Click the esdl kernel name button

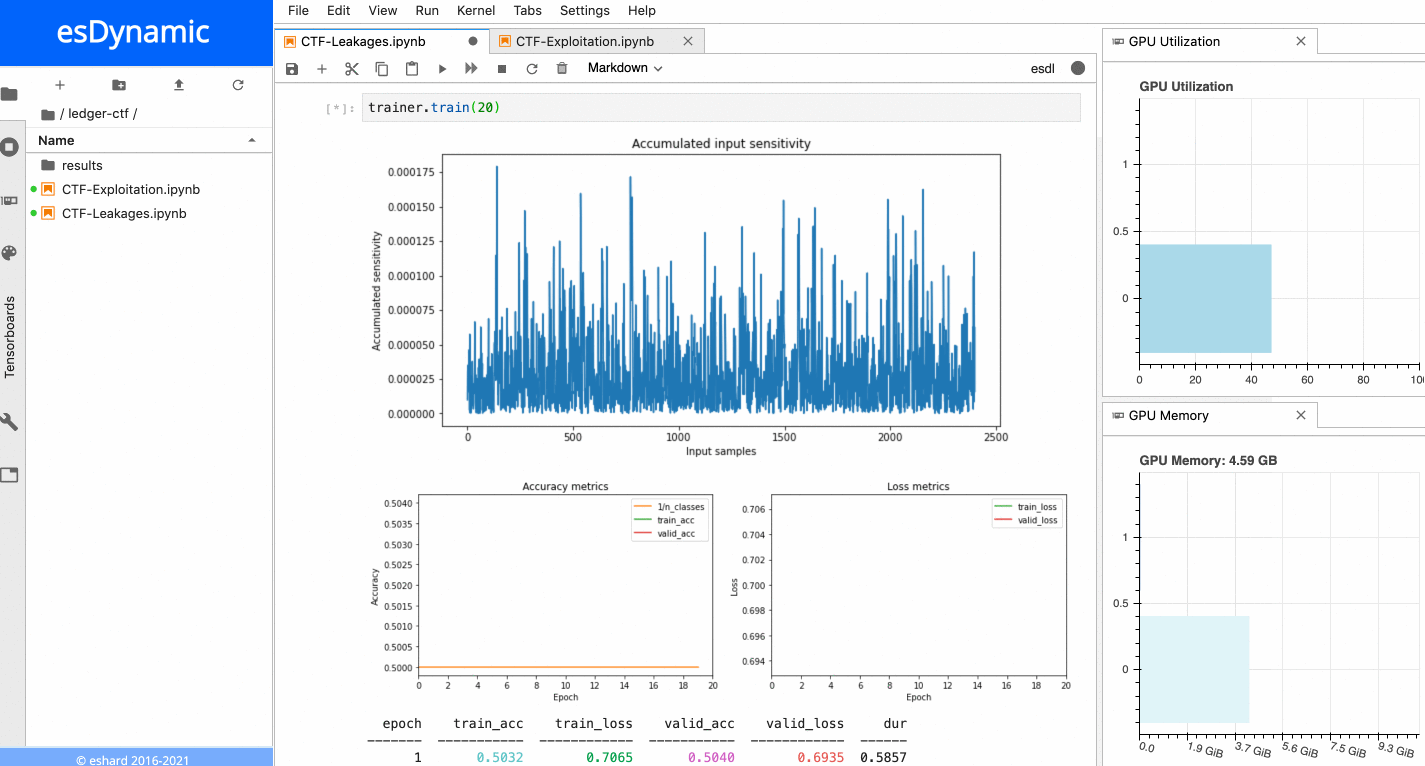(1042, 69)
